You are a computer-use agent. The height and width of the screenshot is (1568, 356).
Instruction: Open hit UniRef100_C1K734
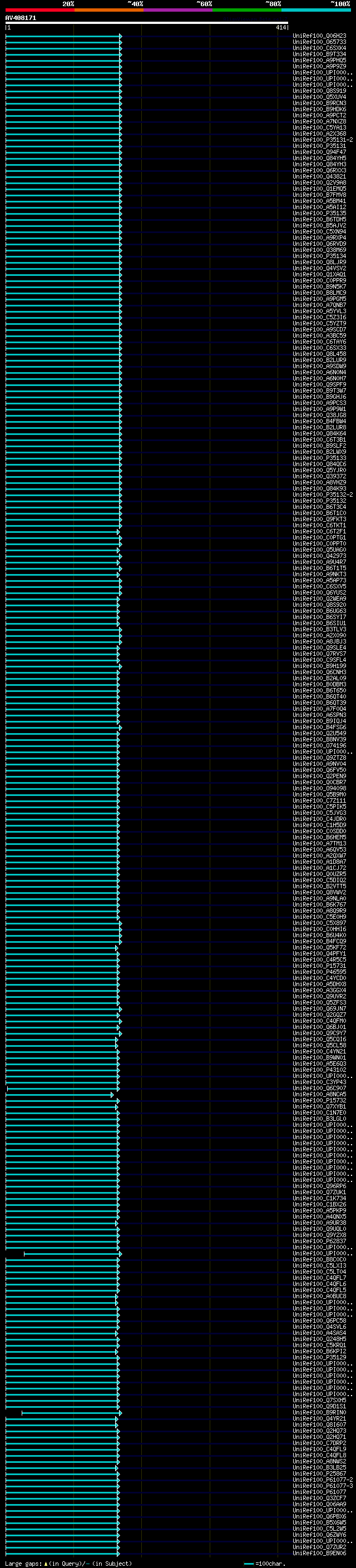pyautogui.click(x=319, y=1198)
